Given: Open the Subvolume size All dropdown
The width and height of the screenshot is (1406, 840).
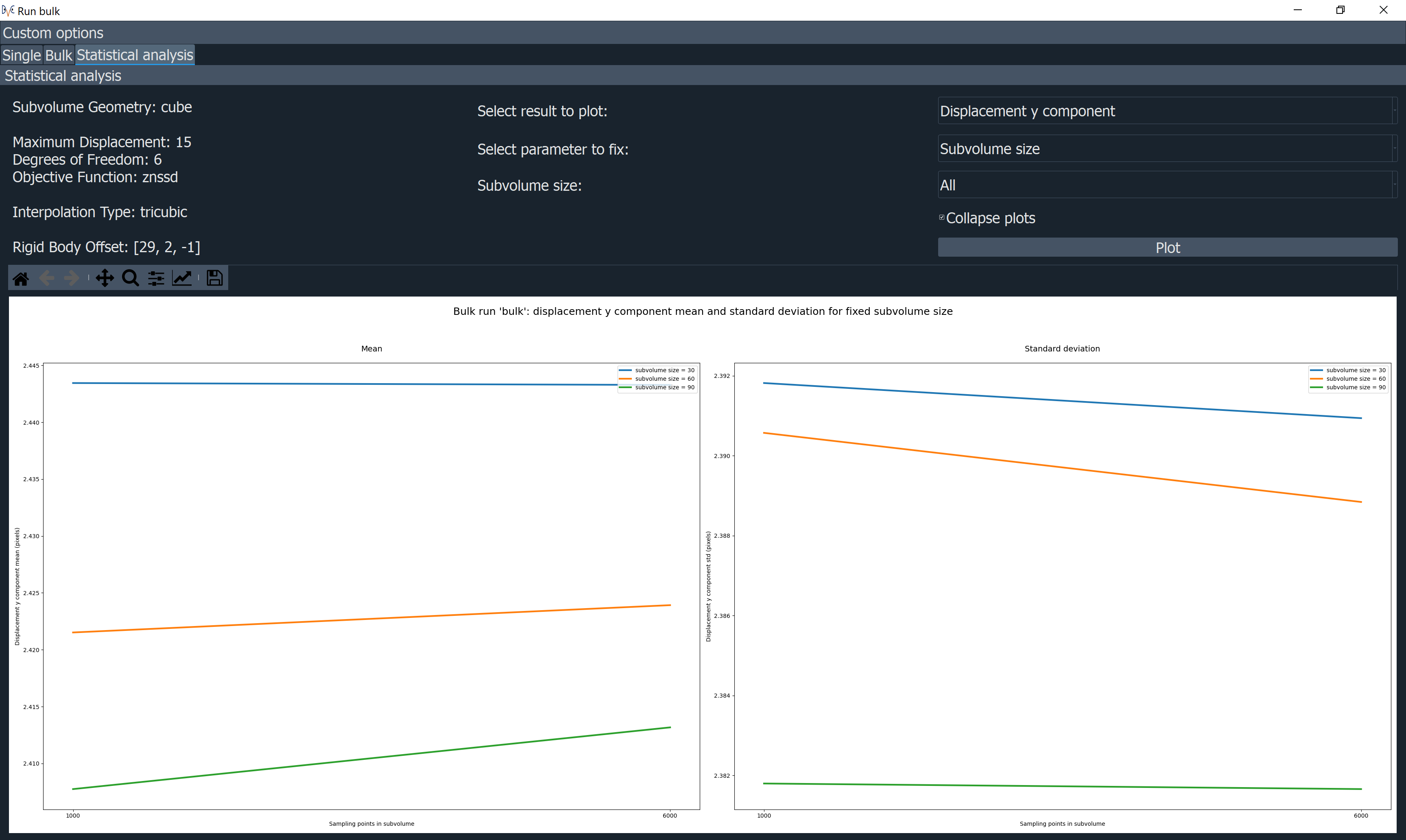Looking at the screenshot, I should tap(1167, 185).
